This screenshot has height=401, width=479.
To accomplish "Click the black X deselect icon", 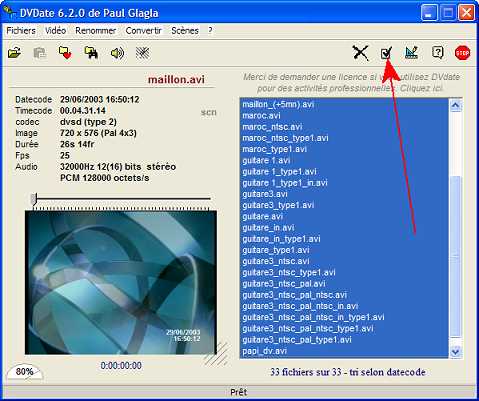I will click(360, 53).
